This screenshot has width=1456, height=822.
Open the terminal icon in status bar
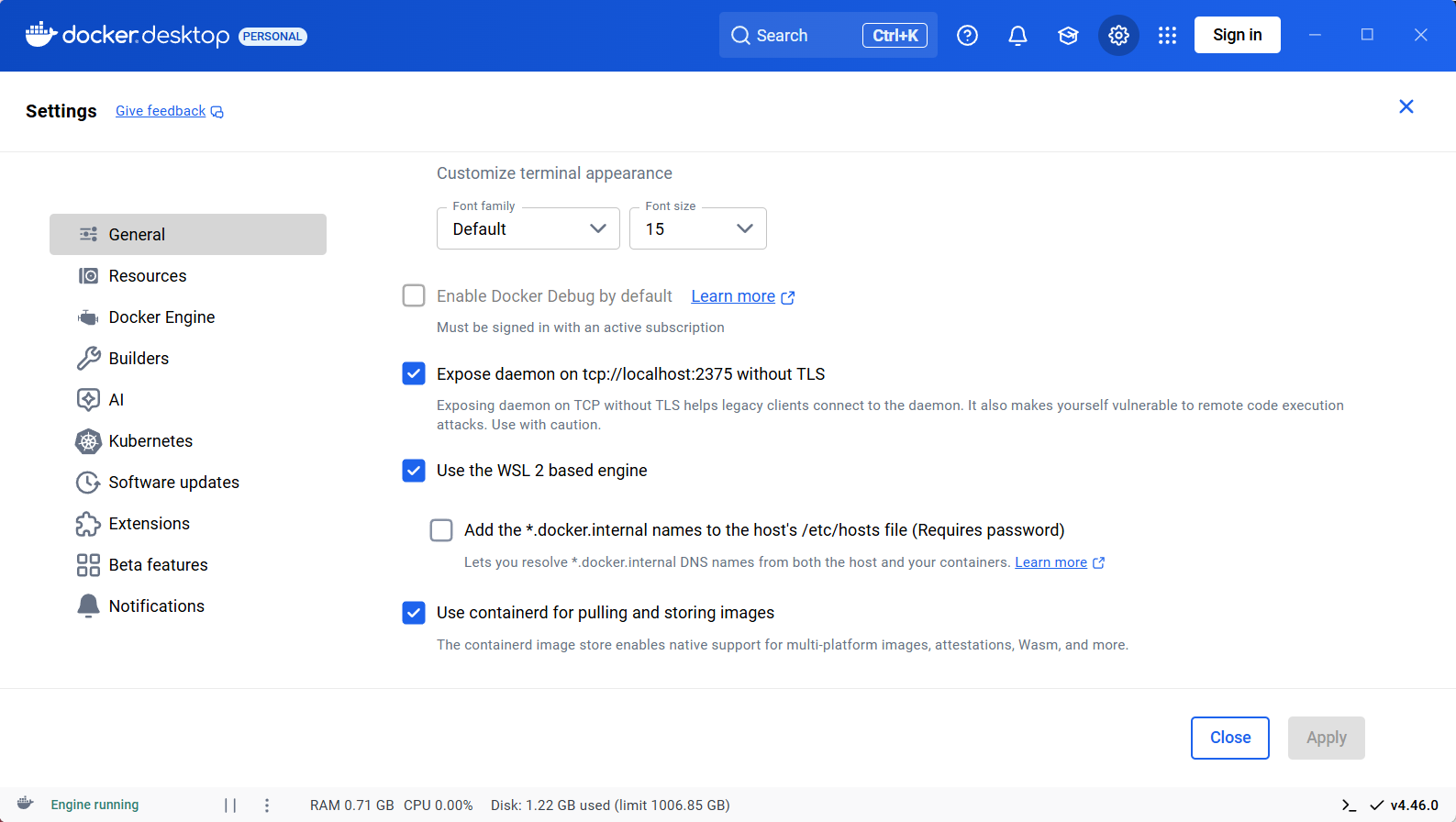[1349, 805]
